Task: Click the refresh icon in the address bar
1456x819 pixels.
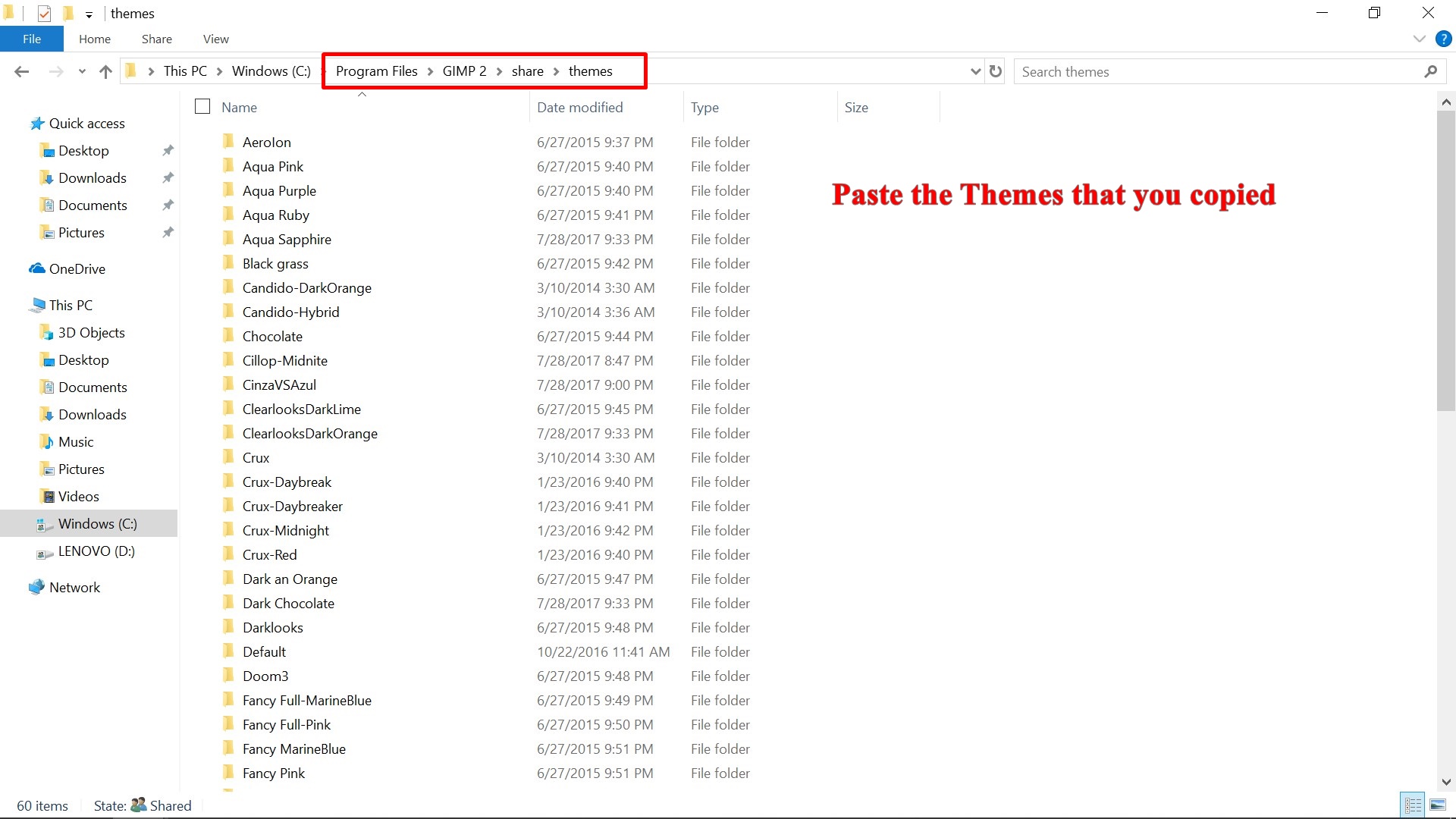Action: point(995,71)
